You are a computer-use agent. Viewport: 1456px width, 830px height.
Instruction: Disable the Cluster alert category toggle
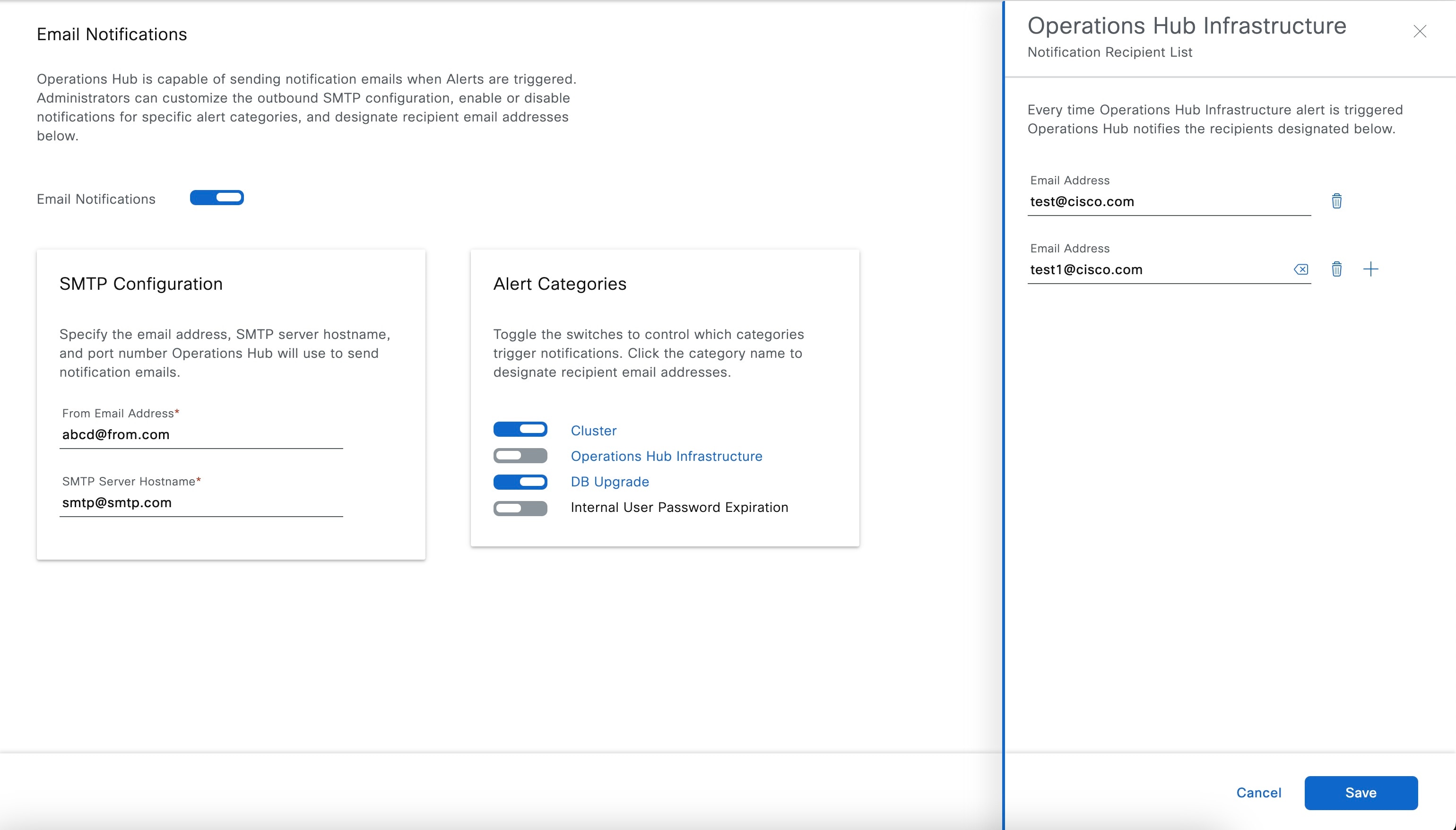tap(520, 429)
